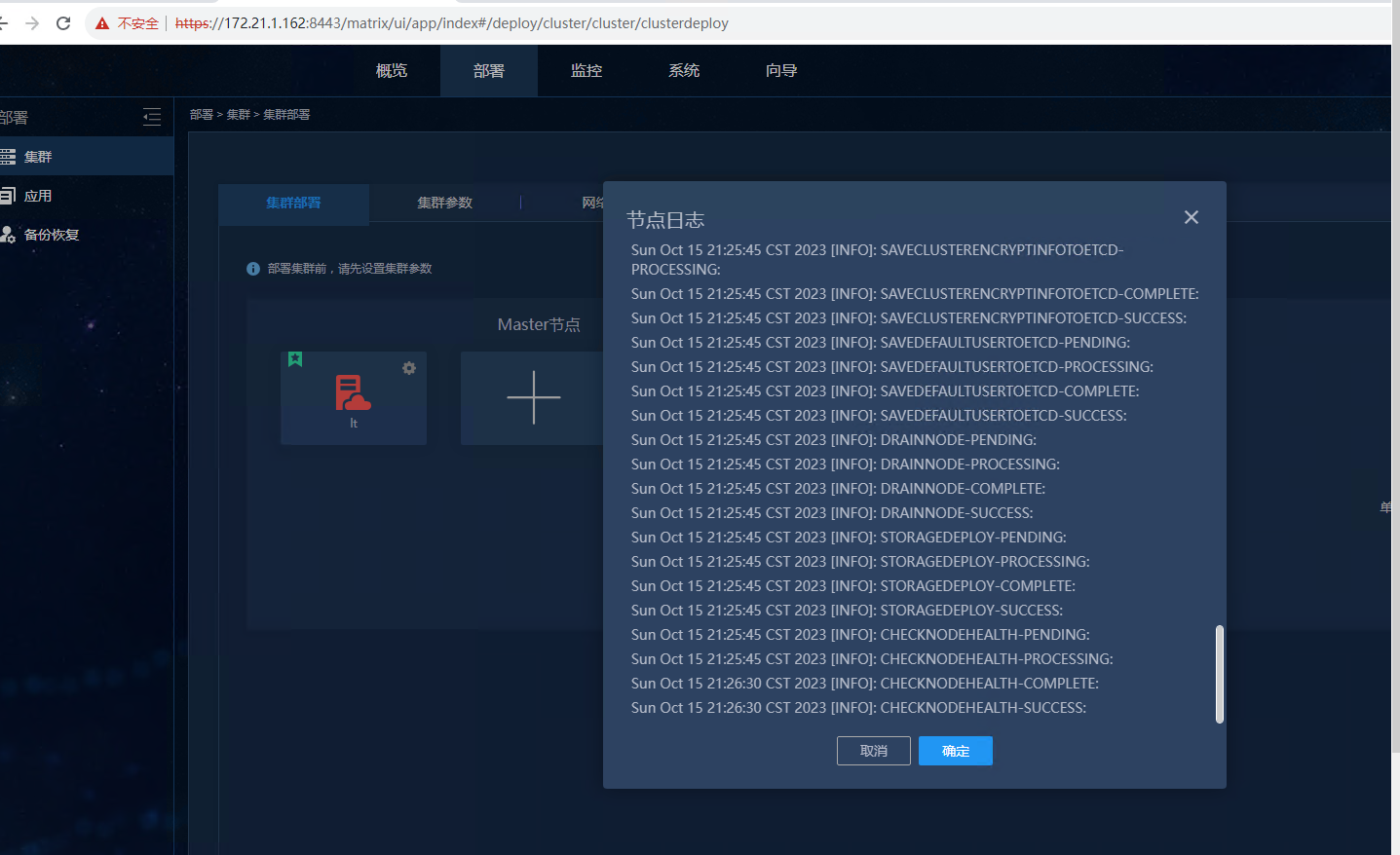Go forward with the browser forward arrow

[32, 23]
